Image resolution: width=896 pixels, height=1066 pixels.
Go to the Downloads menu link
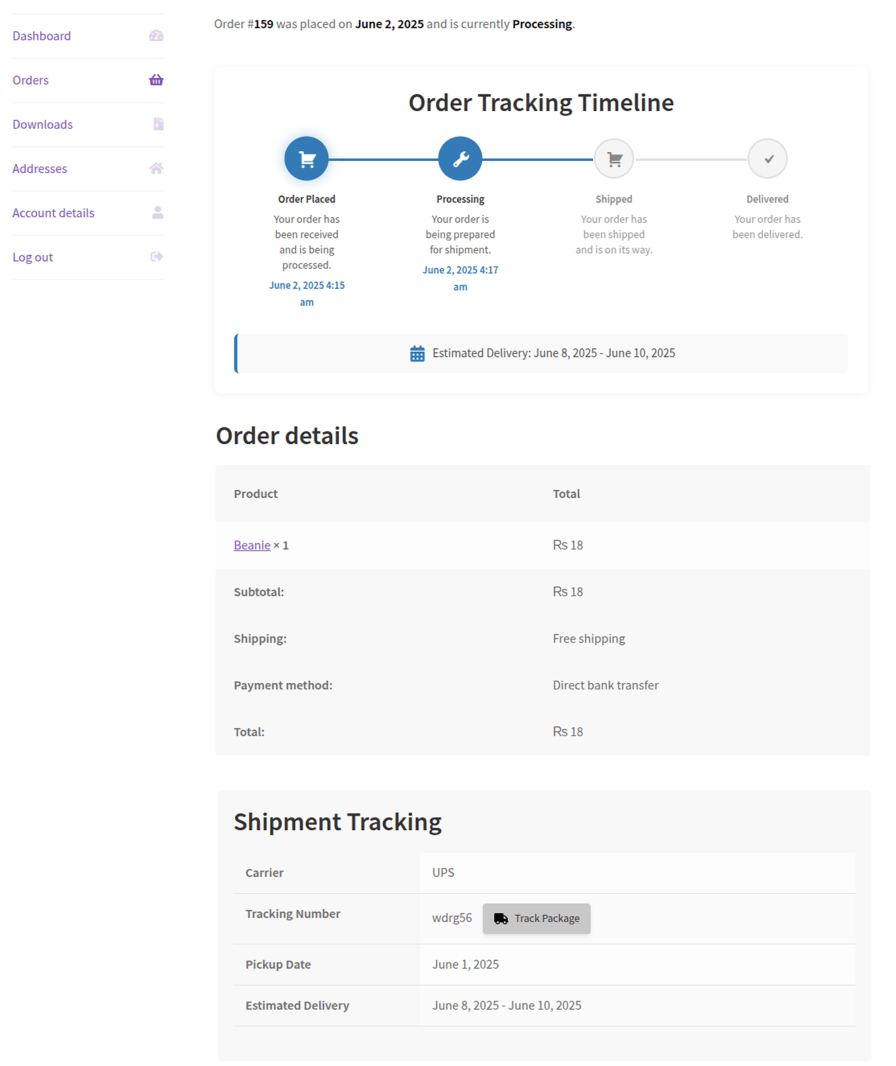coord(42,124)
